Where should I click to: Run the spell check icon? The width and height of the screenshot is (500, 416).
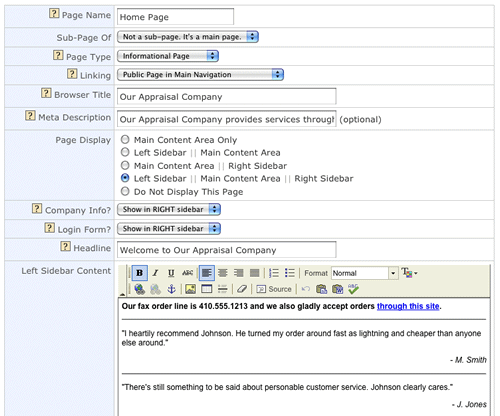click(x=353, y=289)
